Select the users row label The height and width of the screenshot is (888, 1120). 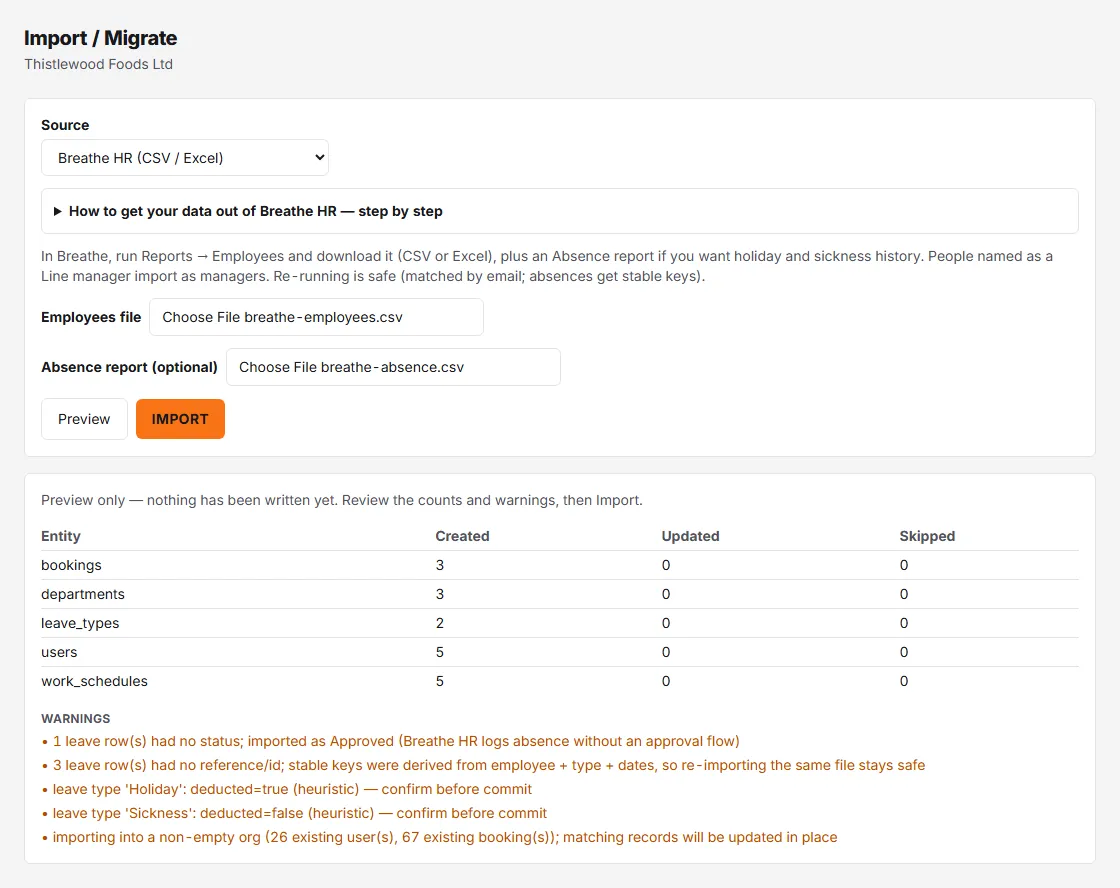click(x=59, y=652)
